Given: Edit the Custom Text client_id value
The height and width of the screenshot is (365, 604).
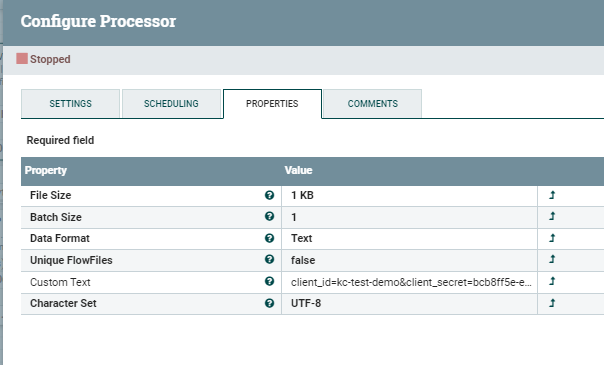Looking at the screenshot, I should (x=409, y=282).
